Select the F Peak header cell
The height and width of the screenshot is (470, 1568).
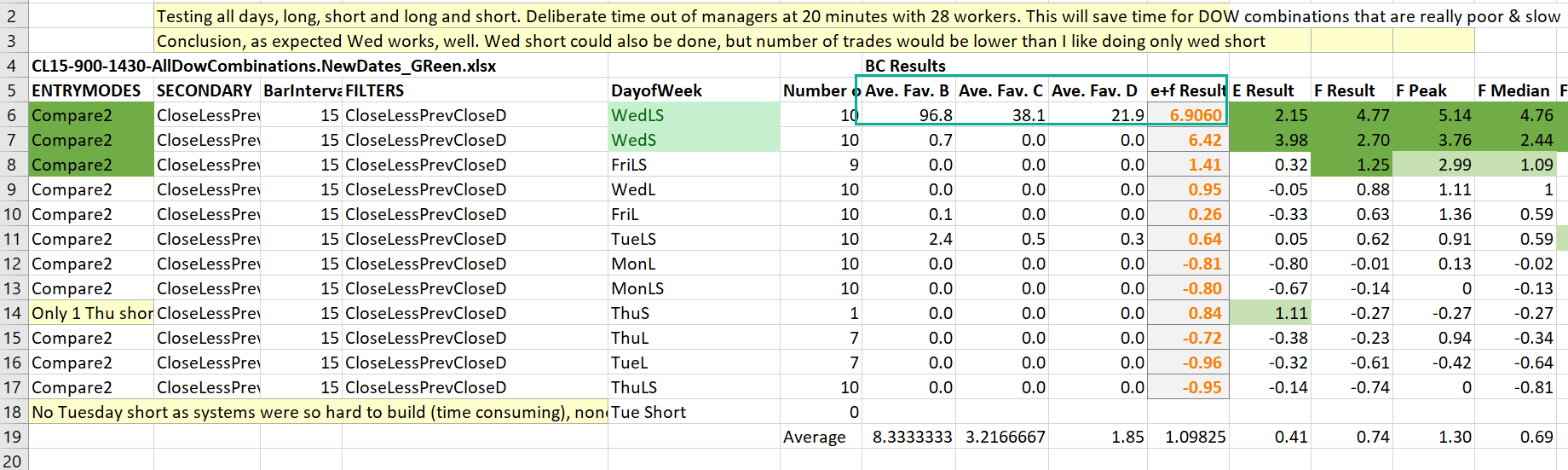1421,90
